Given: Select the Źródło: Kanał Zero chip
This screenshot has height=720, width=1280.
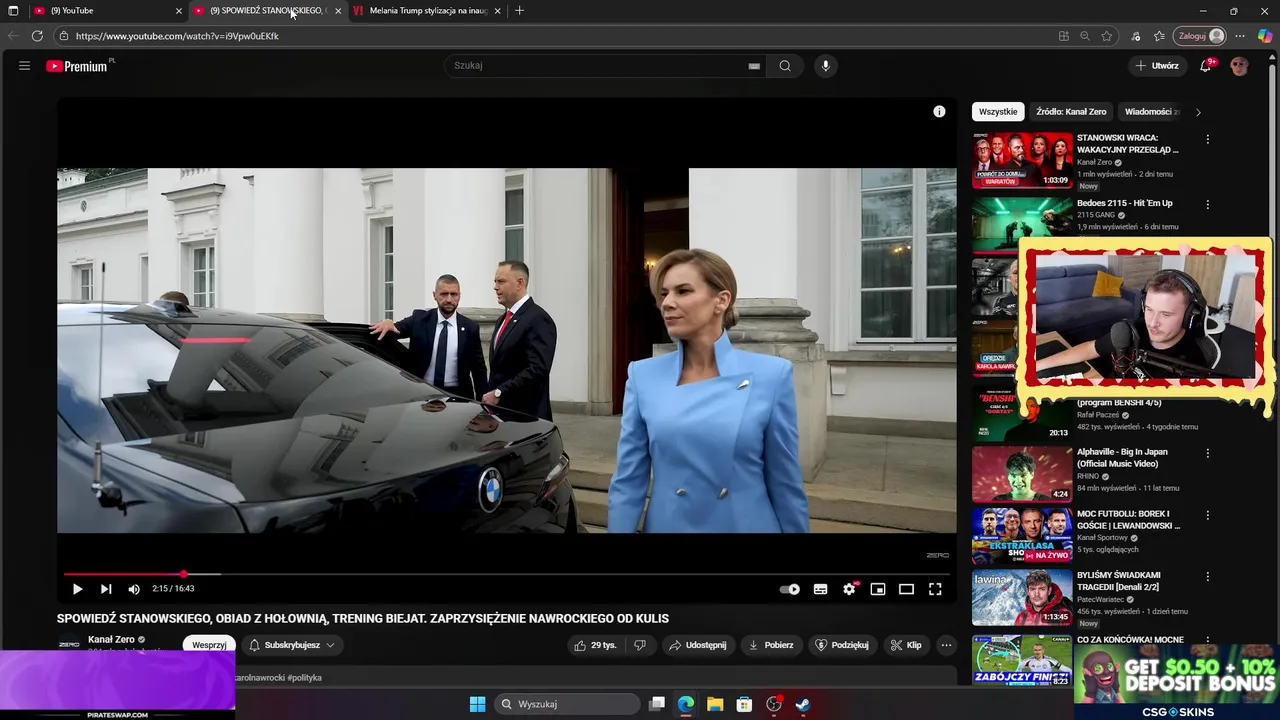Looking at the screenshot, I should (1071, 112).
